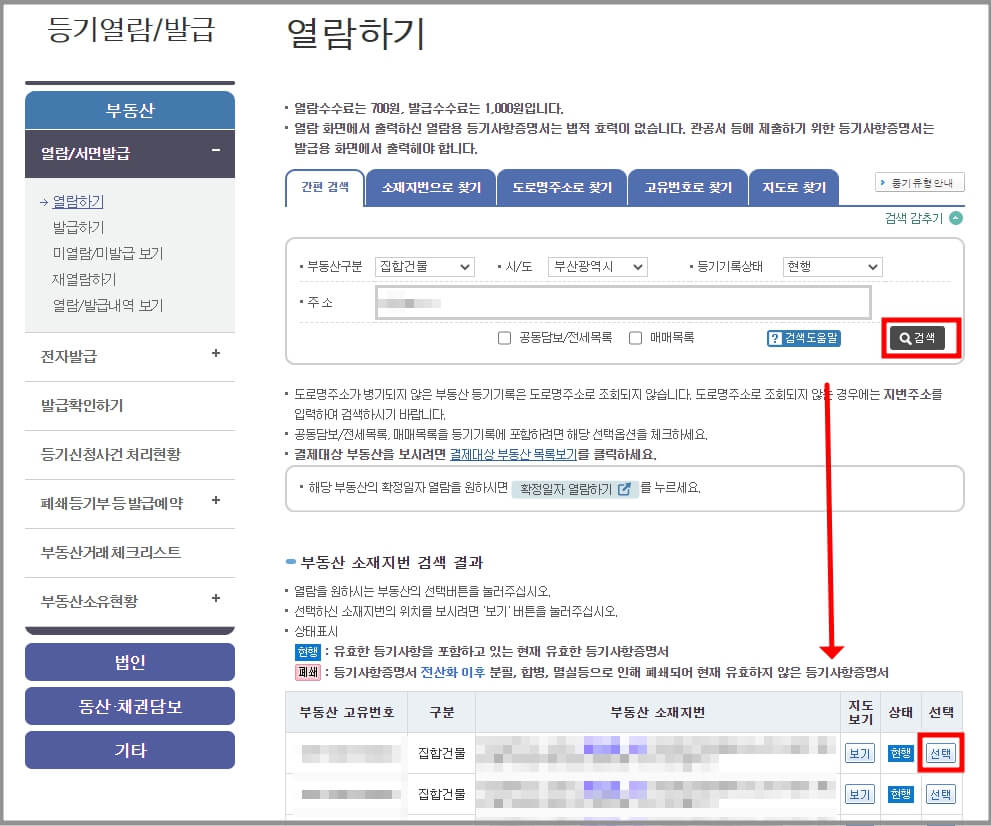Image resolution: width=991 pixels, height=826 pixels.
Task: Open the 등기기록상태 dropdown showing 현행
Action: click(832, 267)
